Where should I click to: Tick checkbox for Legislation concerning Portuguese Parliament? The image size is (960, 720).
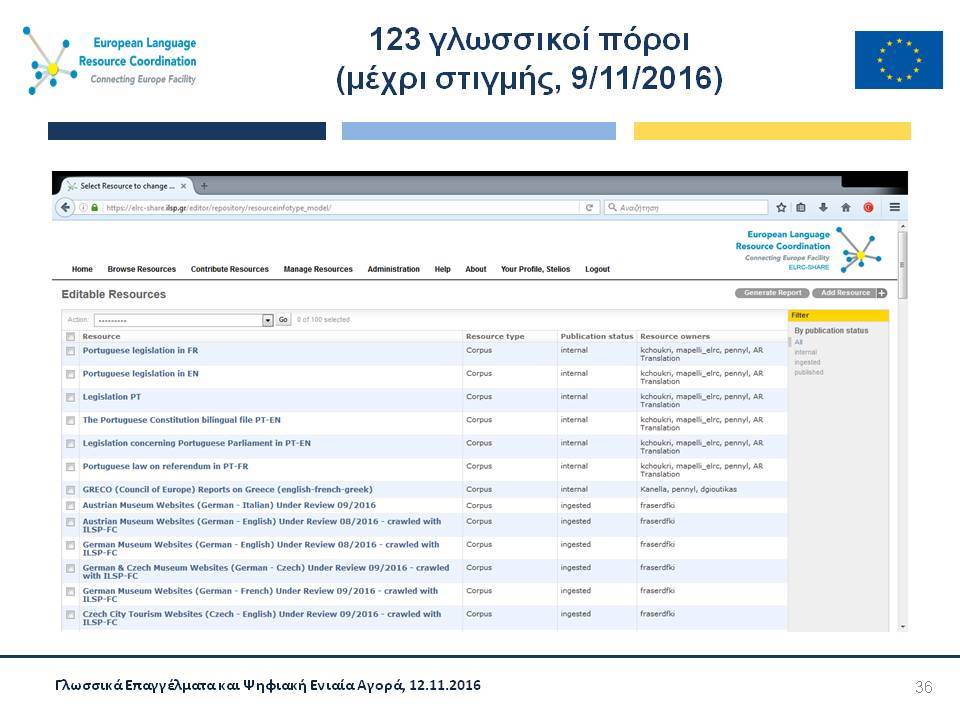(70, 443)
